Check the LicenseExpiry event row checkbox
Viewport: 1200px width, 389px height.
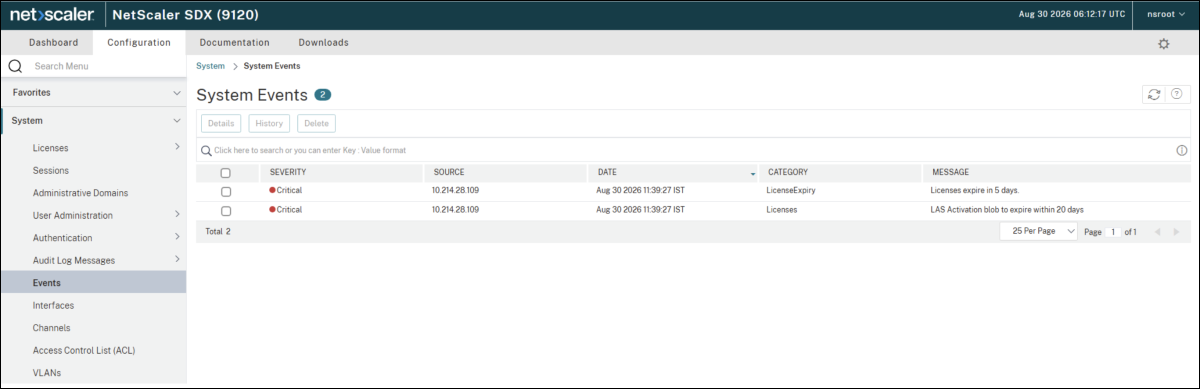point(226,191)
